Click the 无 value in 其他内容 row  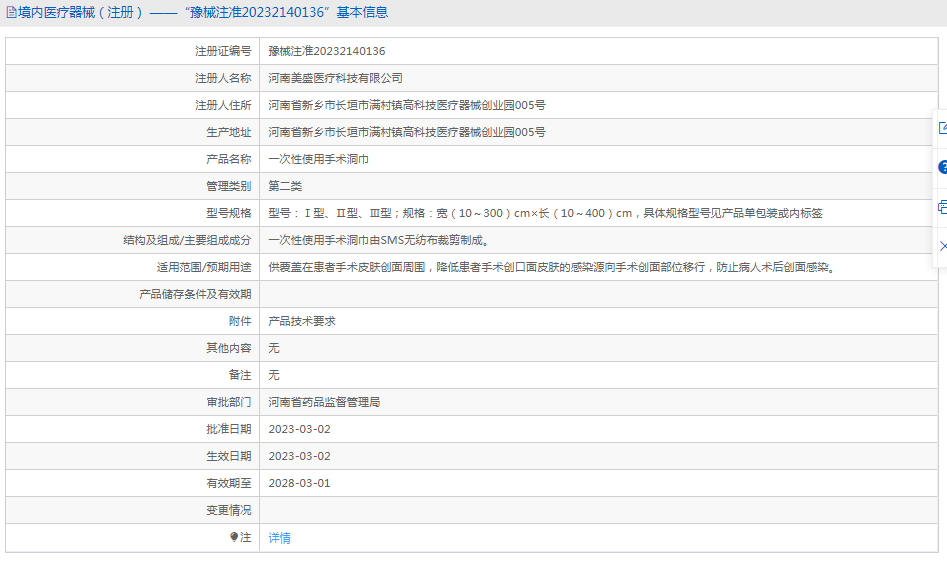click(274, 348)
